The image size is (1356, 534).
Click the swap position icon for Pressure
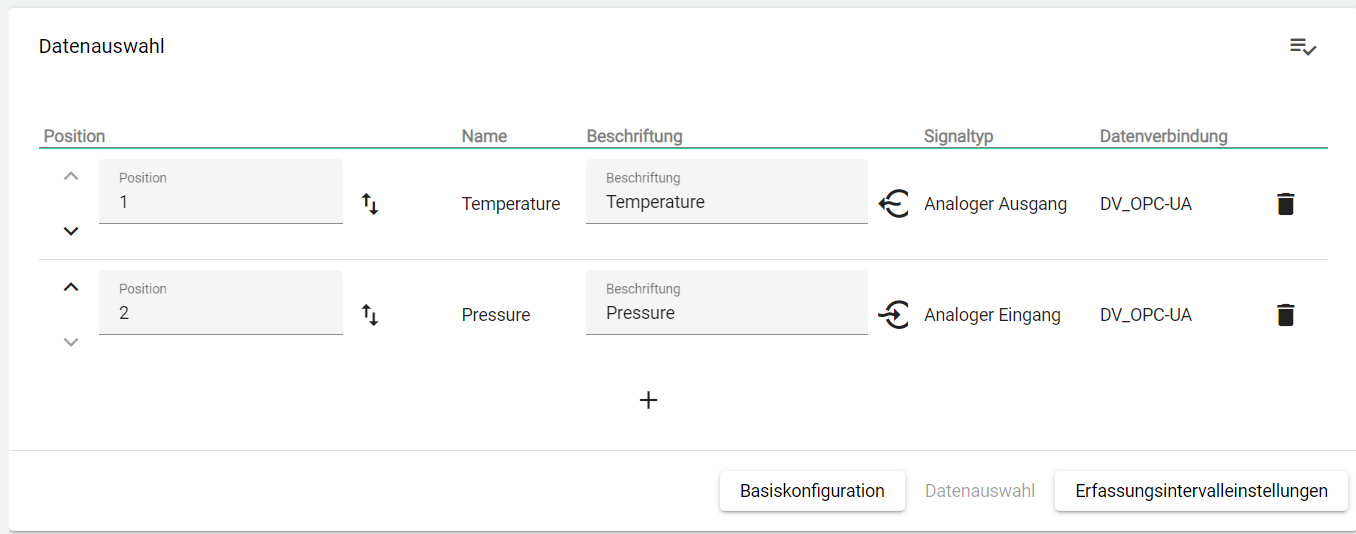pos(370,315)
